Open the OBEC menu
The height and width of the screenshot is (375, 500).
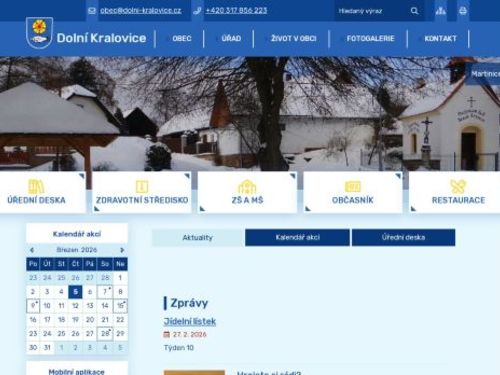[182, 39]
